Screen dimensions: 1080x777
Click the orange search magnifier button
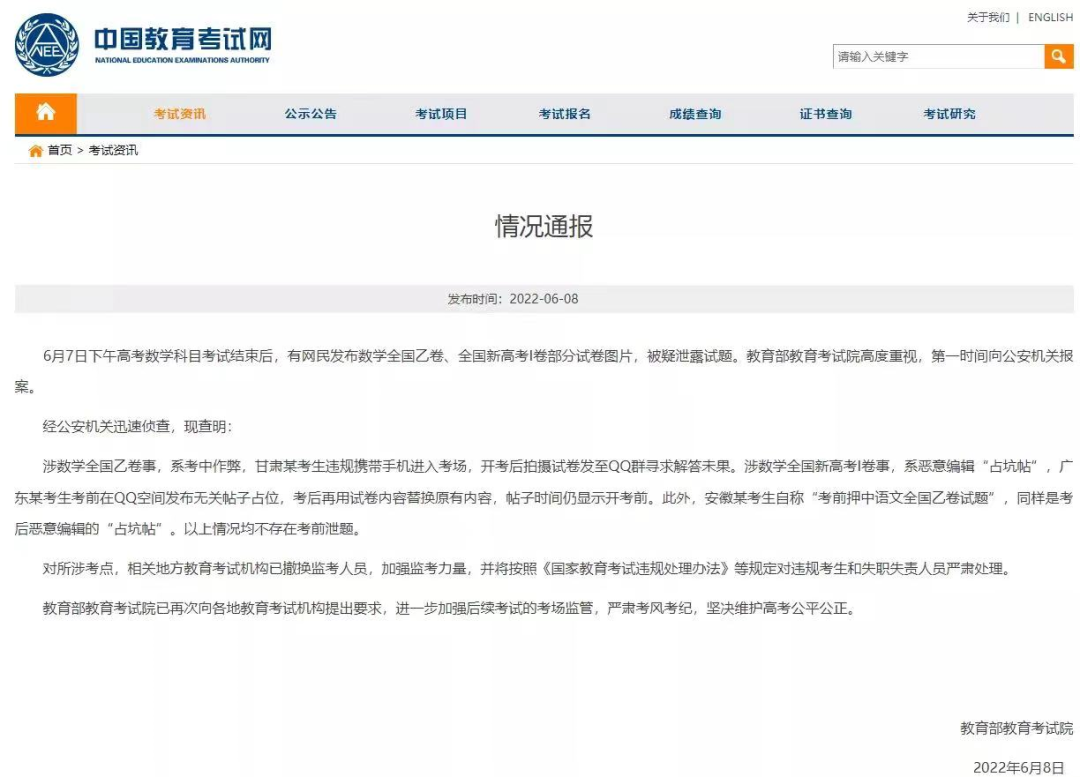(x=1059, y=56)
